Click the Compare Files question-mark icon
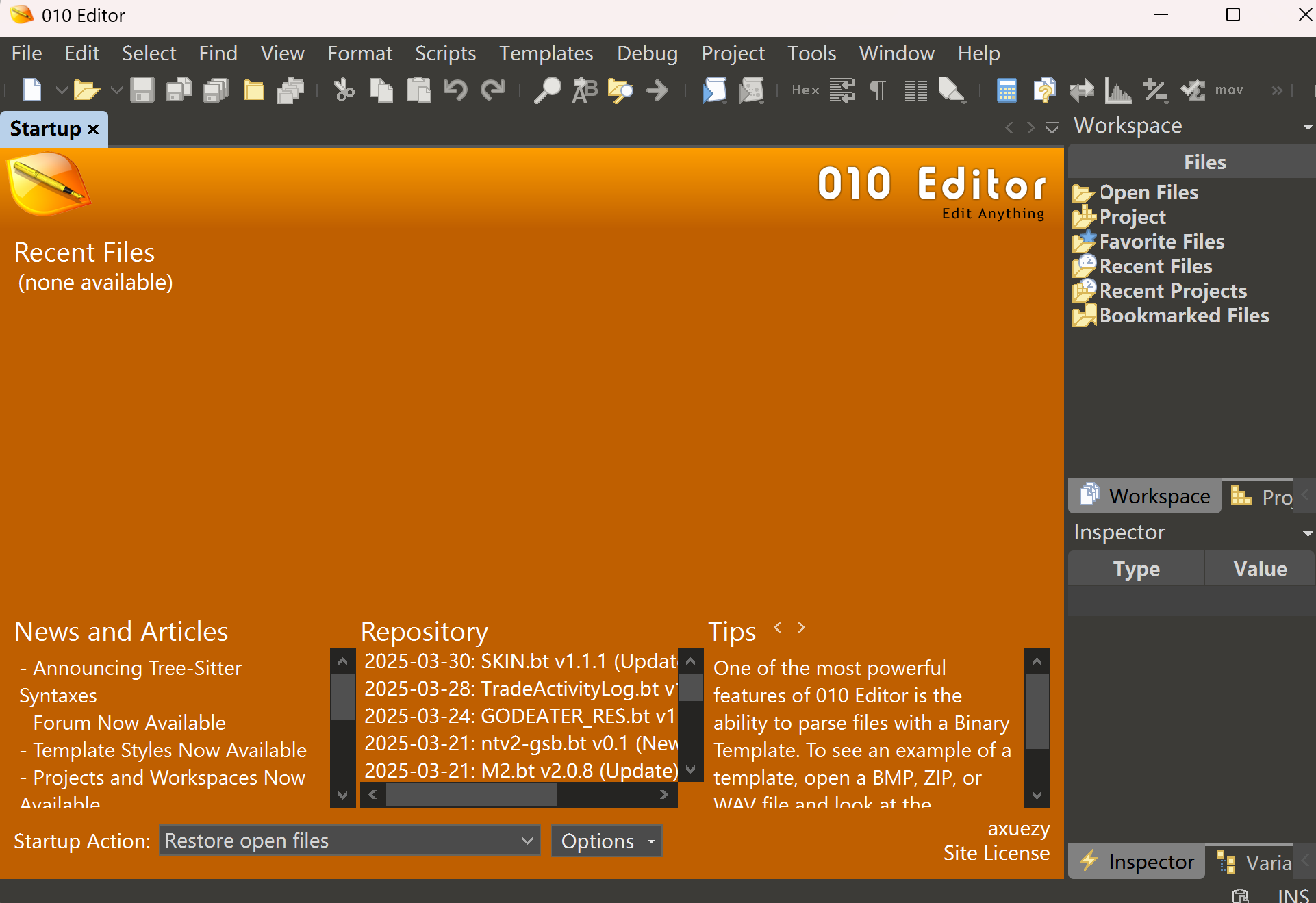Image resolution: width=1316 pixels, height=903 pixels. pyautogui.click(x=1044, y=90)
